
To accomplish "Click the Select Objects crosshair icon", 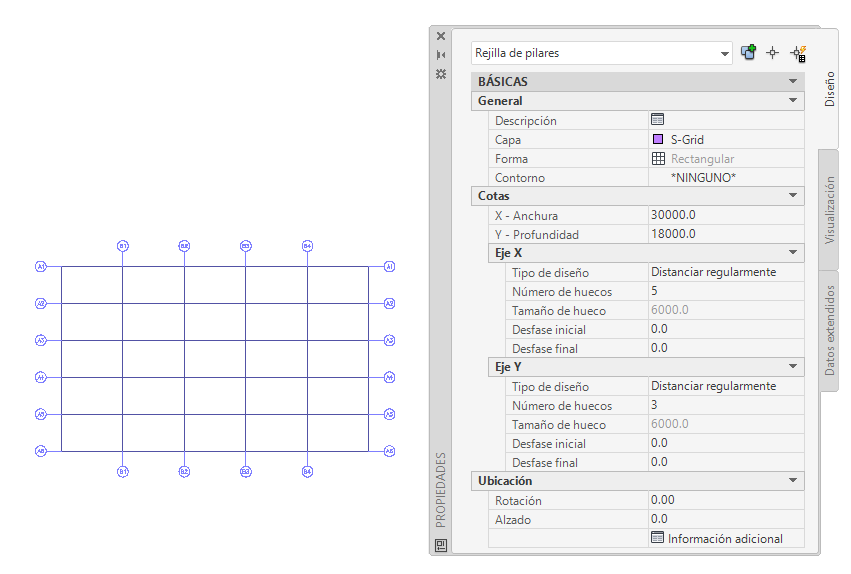I will click(772, 53).
